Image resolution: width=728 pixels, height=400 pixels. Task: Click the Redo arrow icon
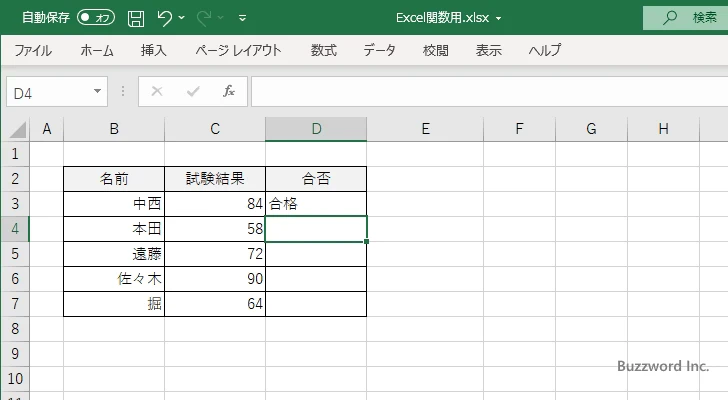tap(204, 18)
